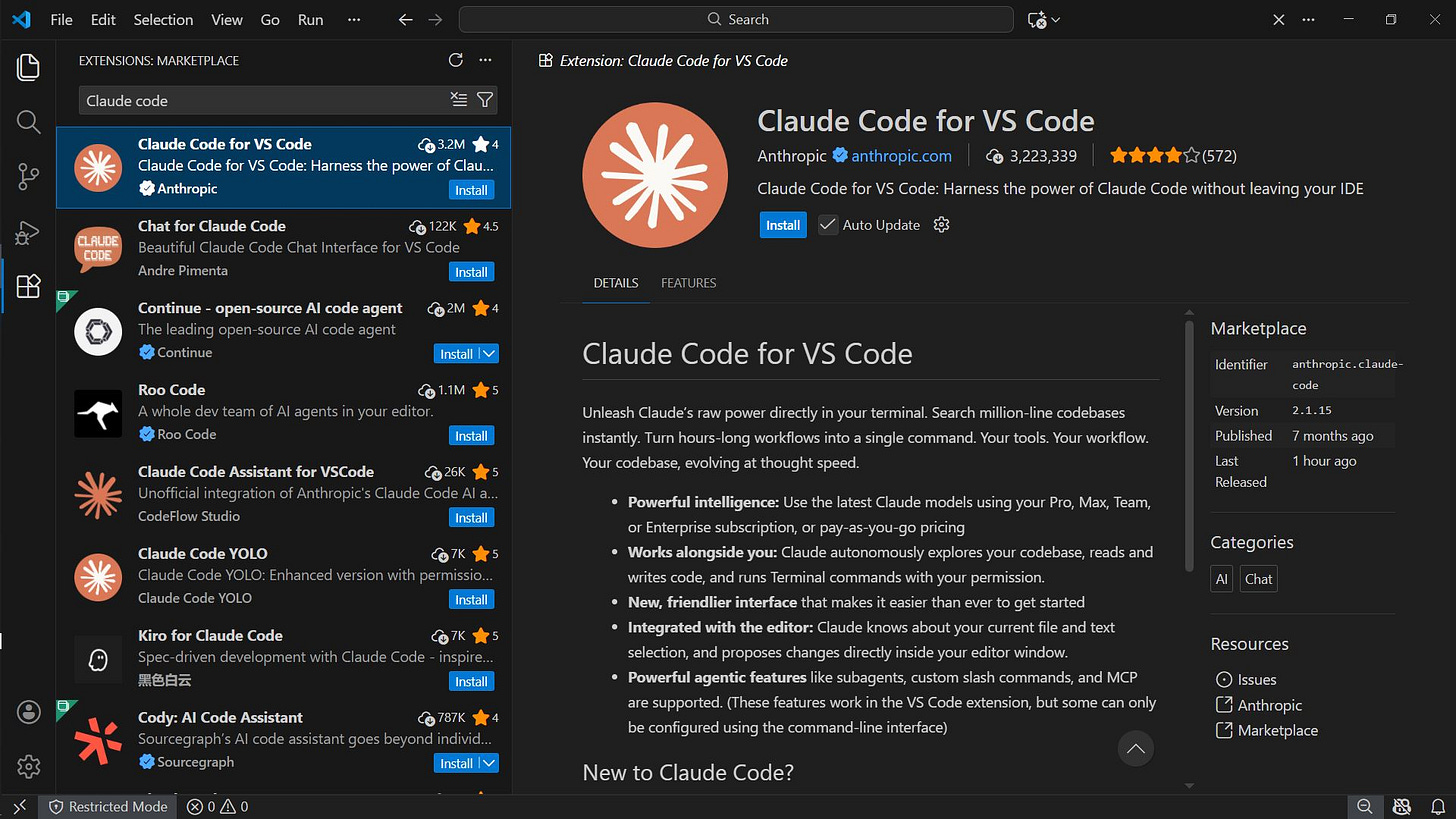
Task: Select Kiro for Claude Code list entry
Action: click(x=284, y=658)
